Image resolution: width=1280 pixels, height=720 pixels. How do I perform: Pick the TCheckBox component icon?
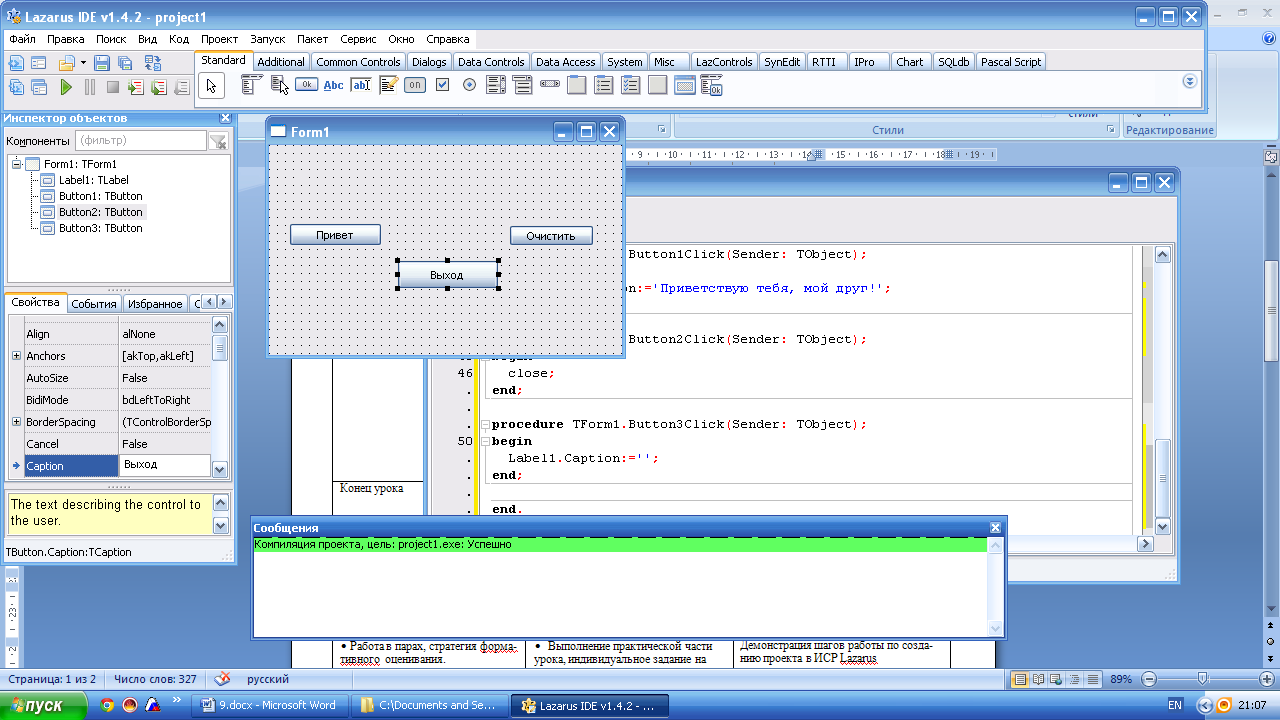click(442, 85)
